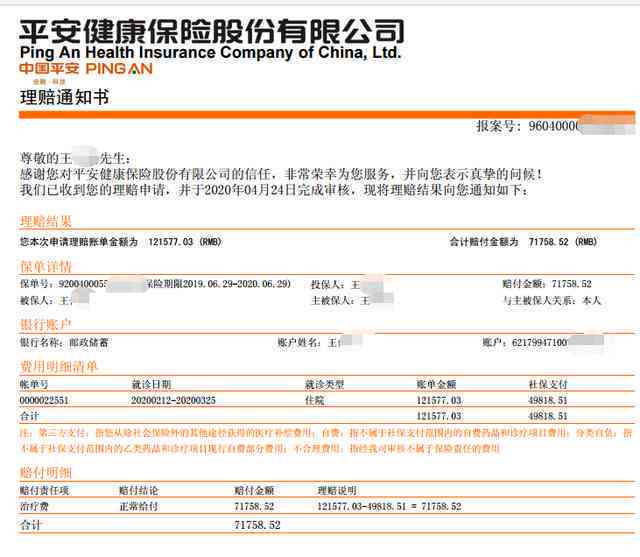Image resolution: width=640 pixels, height=557 pixels.
Task: Select the 保险期限 2019.06.29-2020.06.29 text
Action: click(x=218, y=284)
